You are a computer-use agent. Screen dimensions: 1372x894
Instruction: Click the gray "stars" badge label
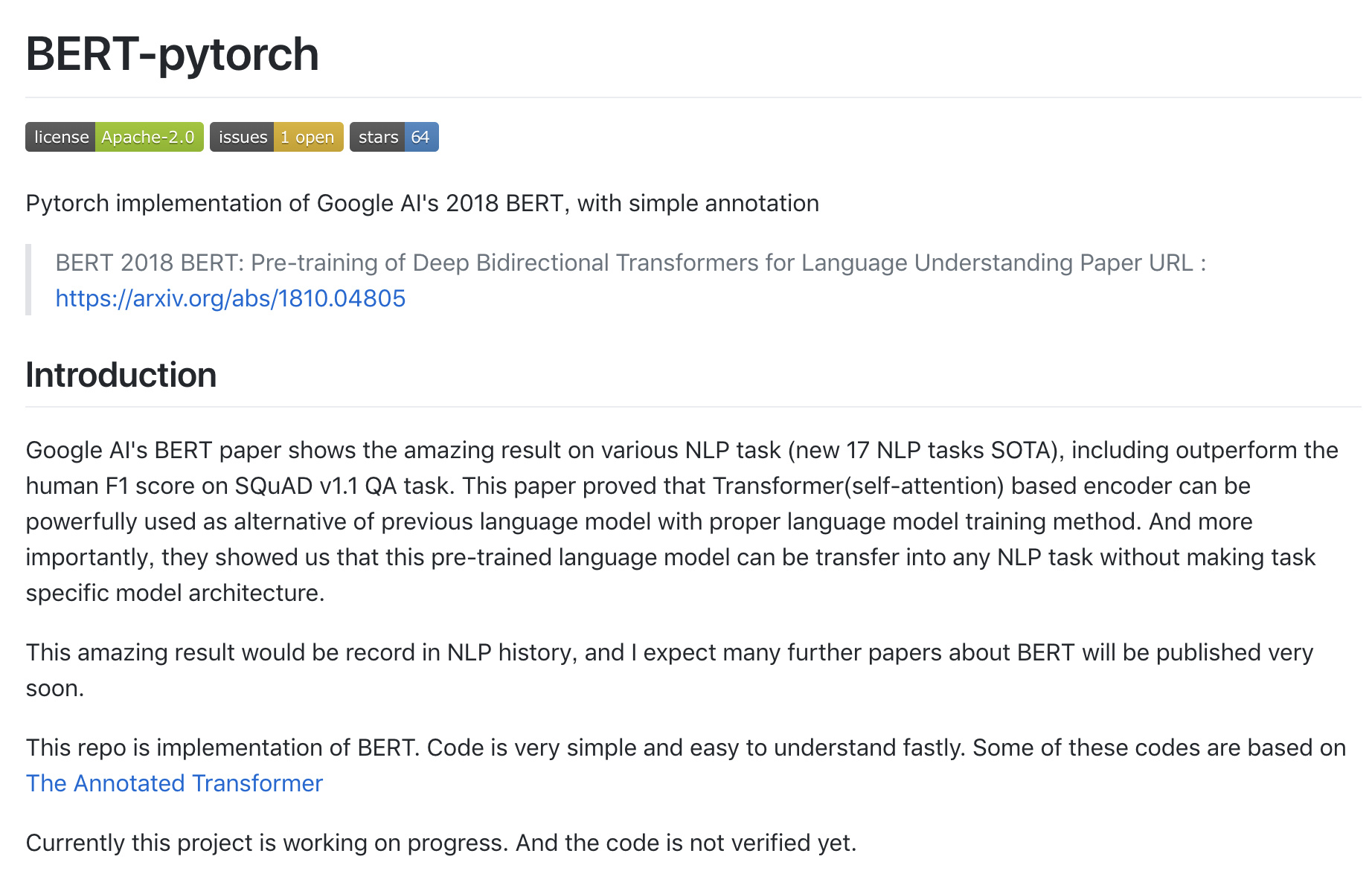tap(378, 138)
